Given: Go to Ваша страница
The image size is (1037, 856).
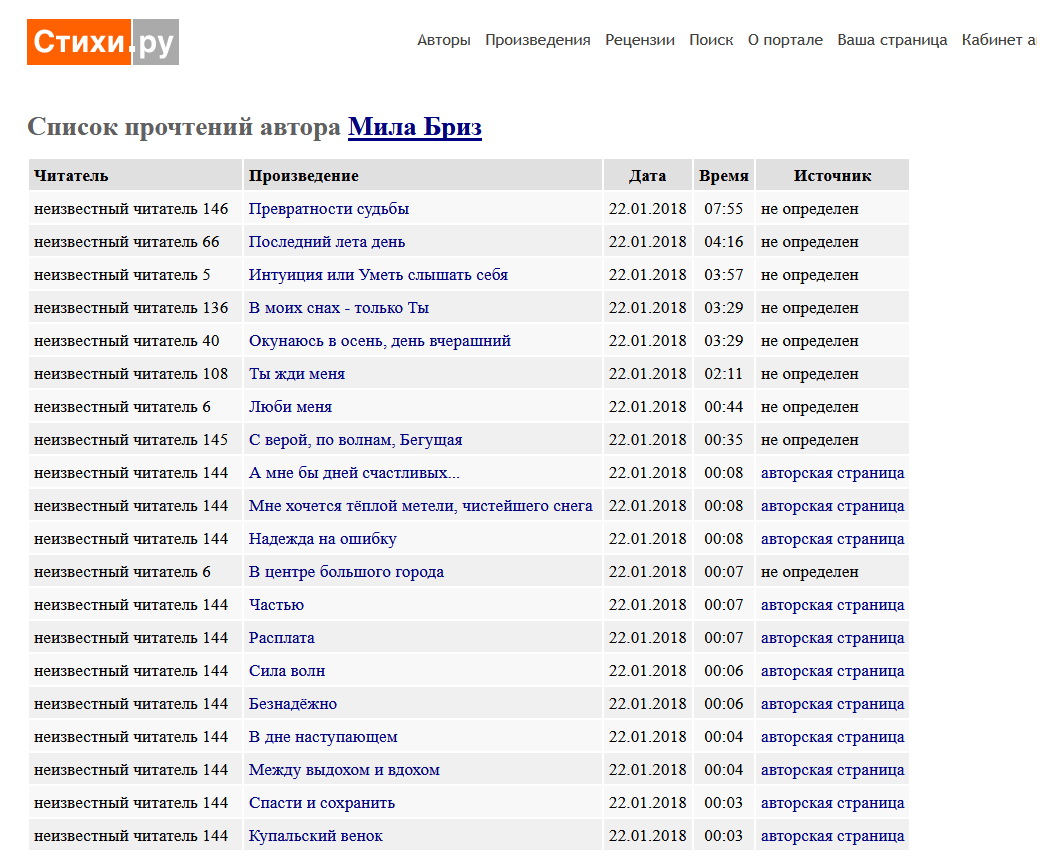Looking at the screenshot, I should pos(892,40).
